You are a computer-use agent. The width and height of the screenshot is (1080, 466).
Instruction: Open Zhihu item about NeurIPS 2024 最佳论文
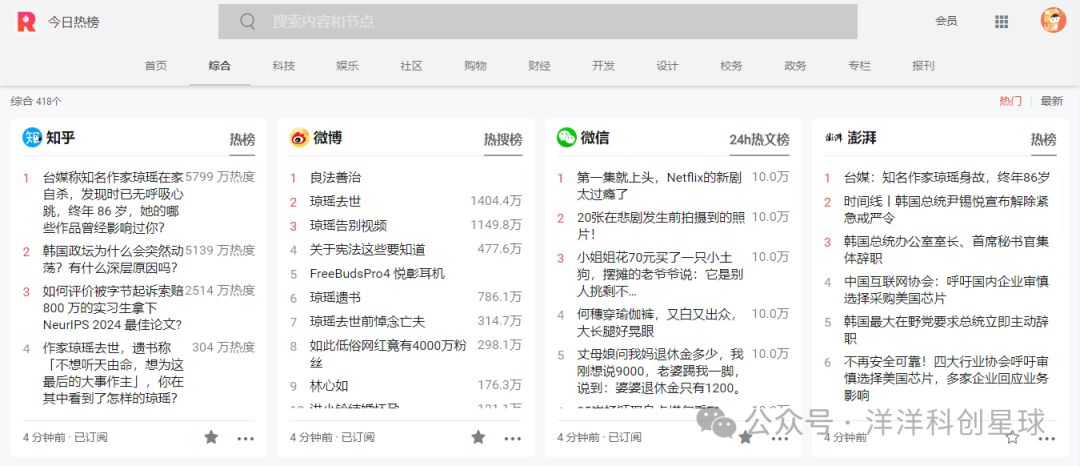point(113,308)
